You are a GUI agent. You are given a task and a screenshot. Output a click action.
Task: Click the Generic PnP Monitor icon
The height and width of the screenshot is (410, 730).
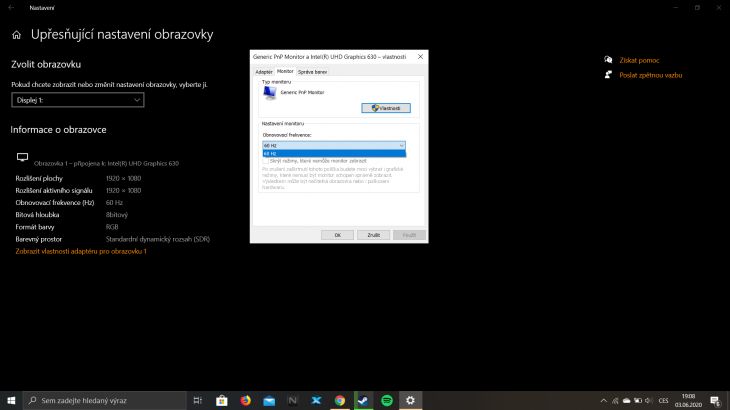point(270,93)
